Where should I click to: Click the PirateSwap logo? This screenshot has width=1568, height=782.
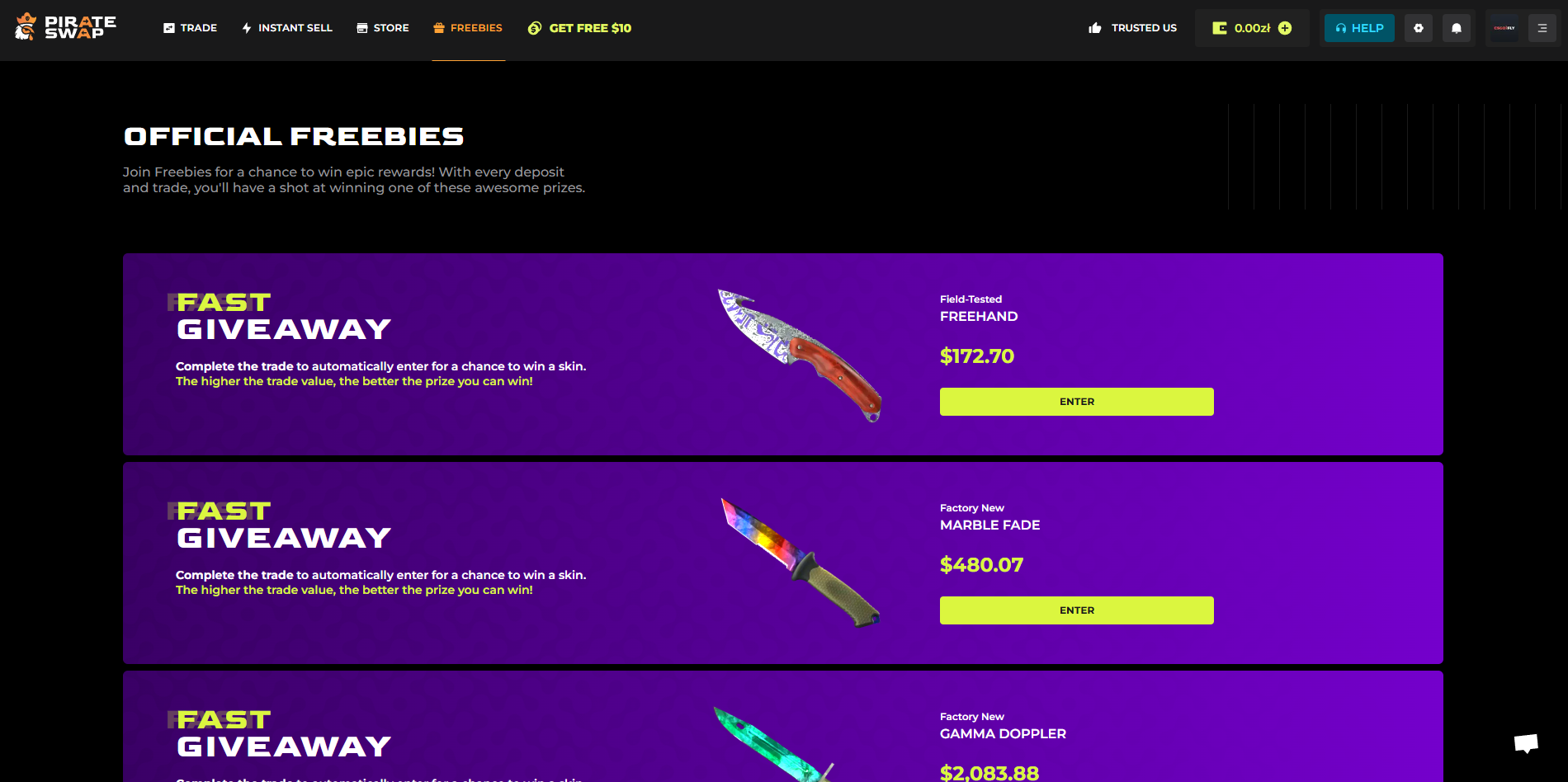point(65,27)
